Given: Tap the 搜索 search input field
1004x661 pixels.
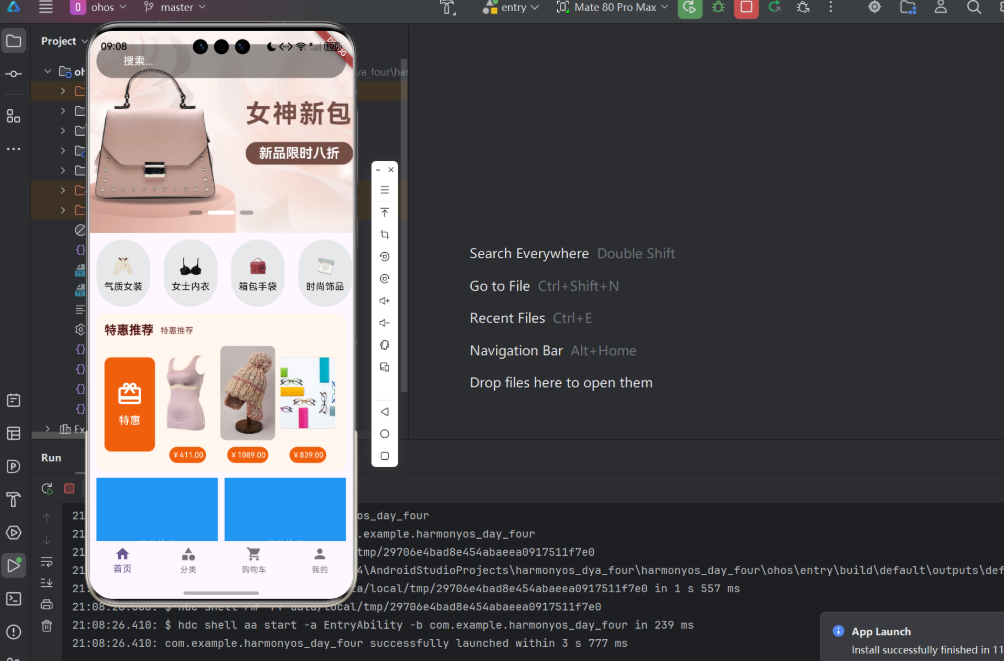Looking at the screenshot, I should [x=220, y=62].
